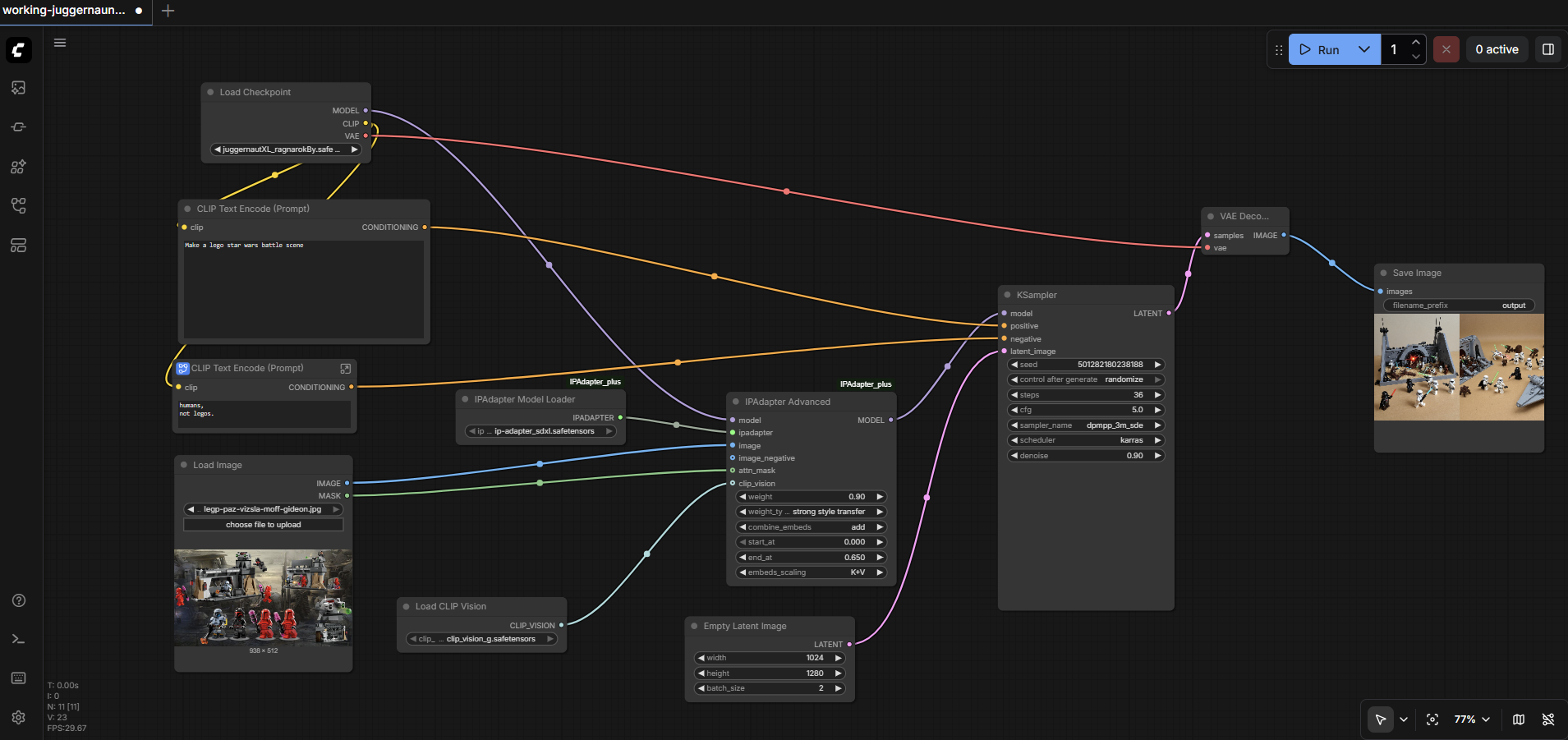
Task: Open the KSampler scheduler karras dropdown
Action: pos(1085,440)
